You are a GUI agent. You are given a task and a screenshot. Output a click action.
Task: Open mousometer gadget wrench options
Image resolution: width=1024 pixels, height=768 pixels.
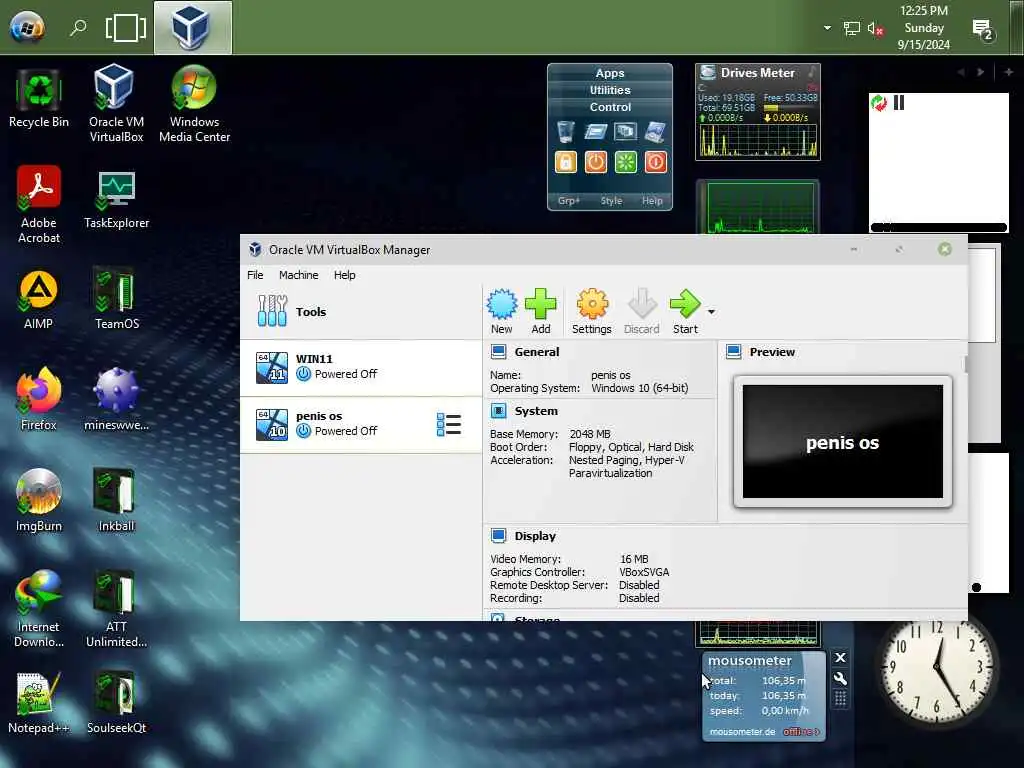[x=840, y=679]
